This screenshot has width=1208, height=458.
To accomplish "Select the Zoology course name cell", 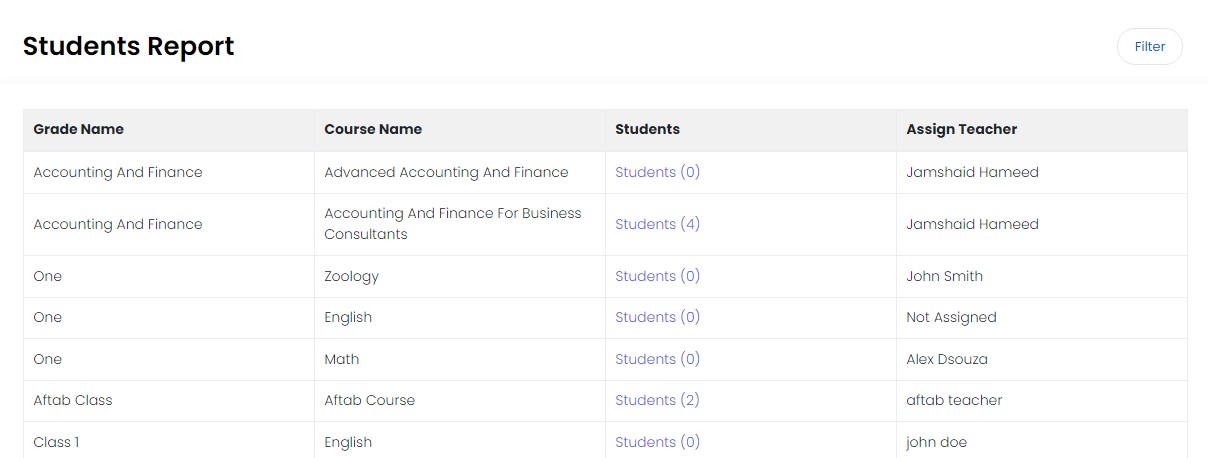I will [351, 276].
